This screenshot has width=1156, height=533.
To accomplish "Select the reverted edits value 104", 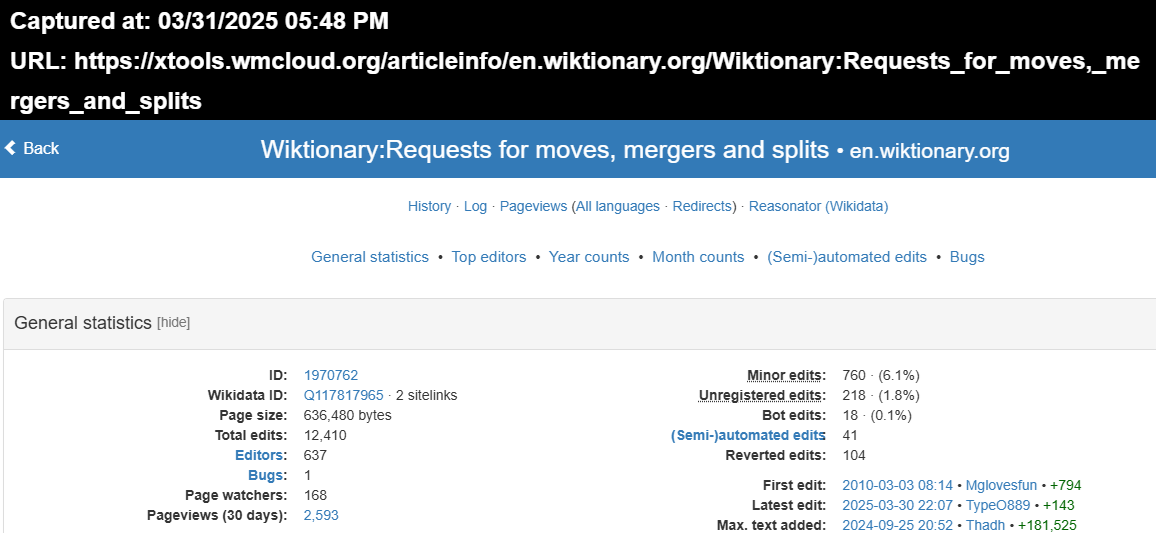I will click(854, 455).
